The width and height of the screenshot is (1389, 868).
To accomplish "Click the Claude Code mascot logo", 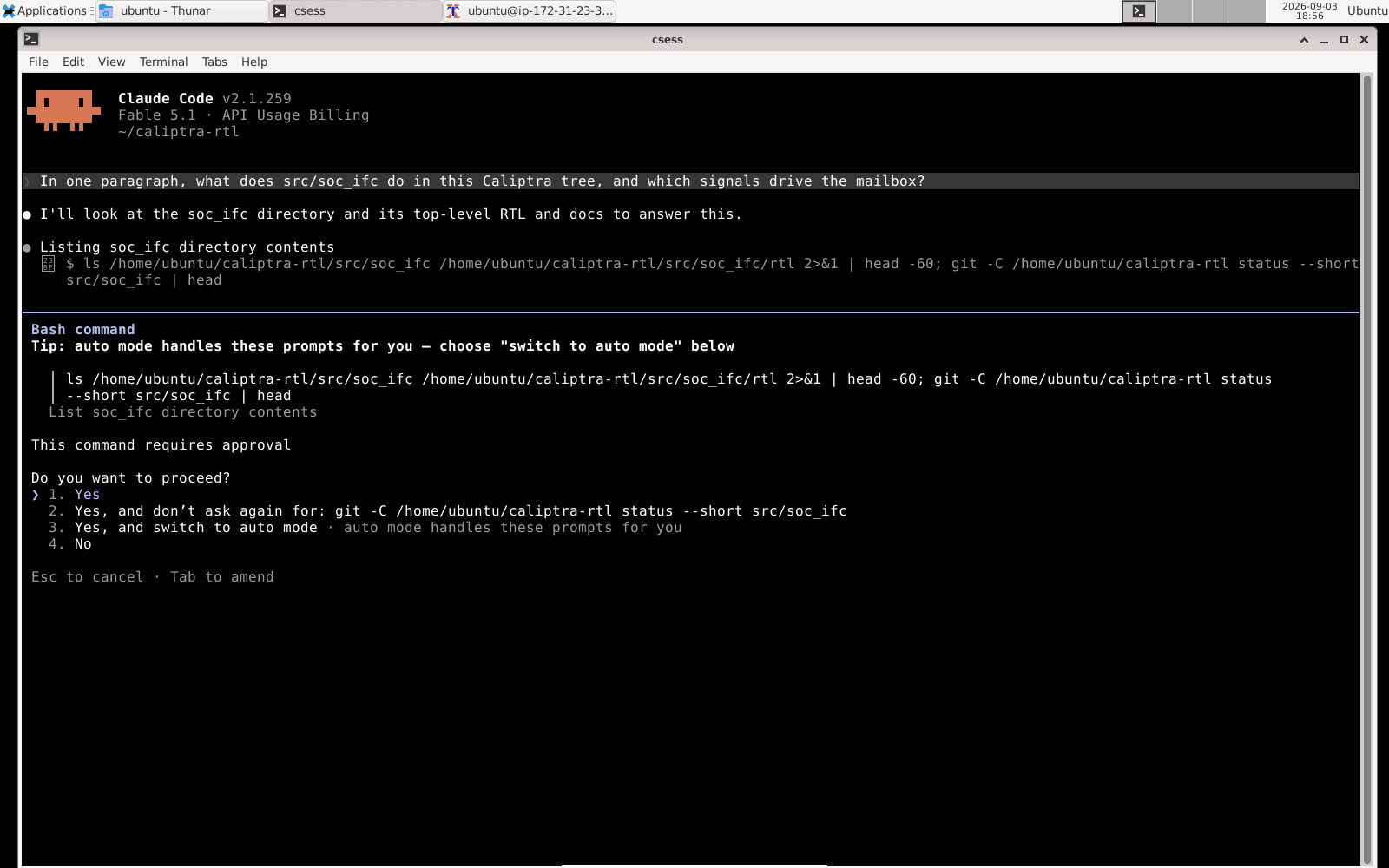I will 63,110.
